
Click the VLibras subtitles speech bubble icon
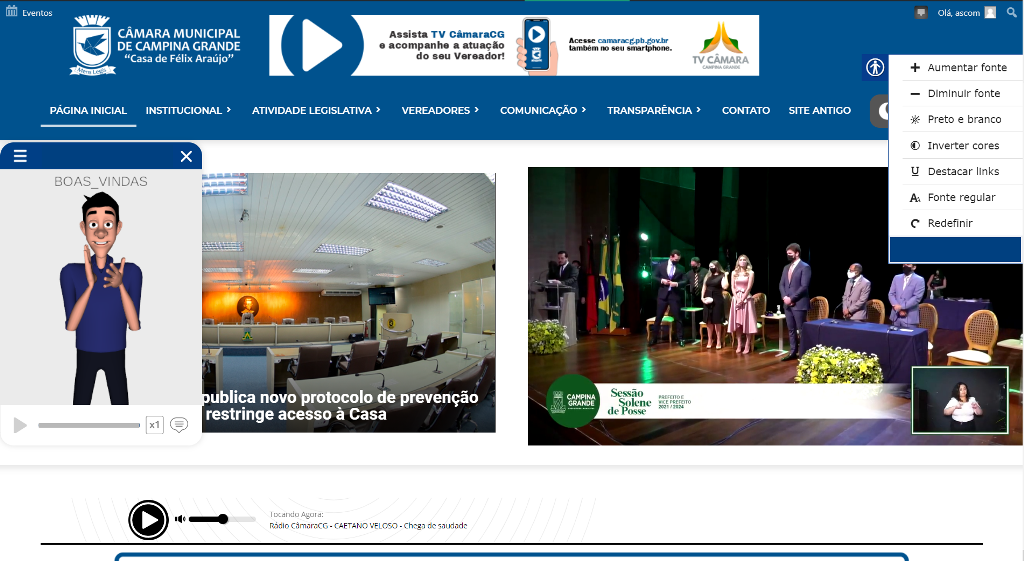(179, 425)
